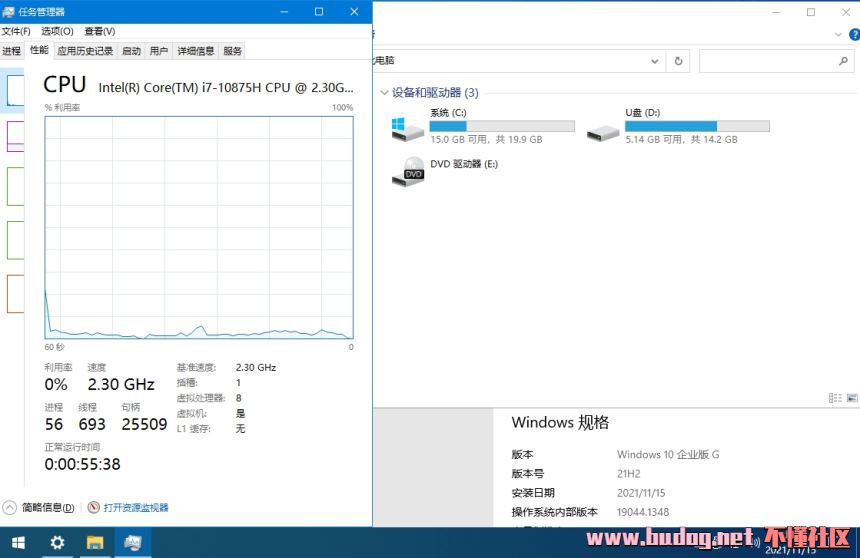Image resolution: width=860 pixels, height=558 pixels.
Task: Open Settings from the taskbar
Action: pyautogui.click(x=57, y=543)
